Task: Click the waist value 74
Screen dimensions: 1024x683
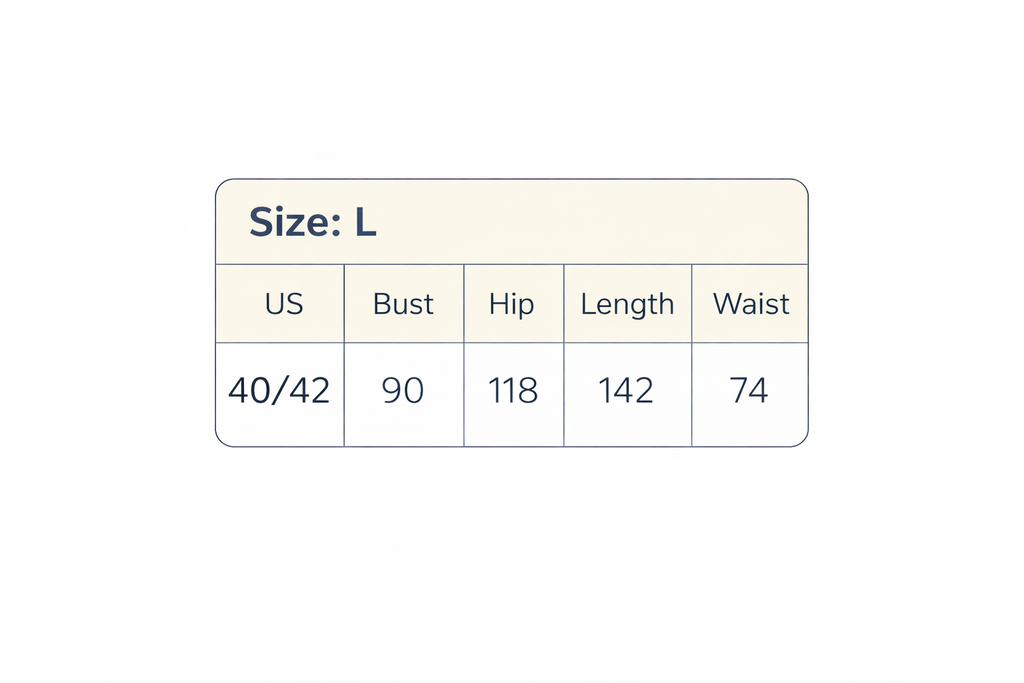Action: coord(749,391)
